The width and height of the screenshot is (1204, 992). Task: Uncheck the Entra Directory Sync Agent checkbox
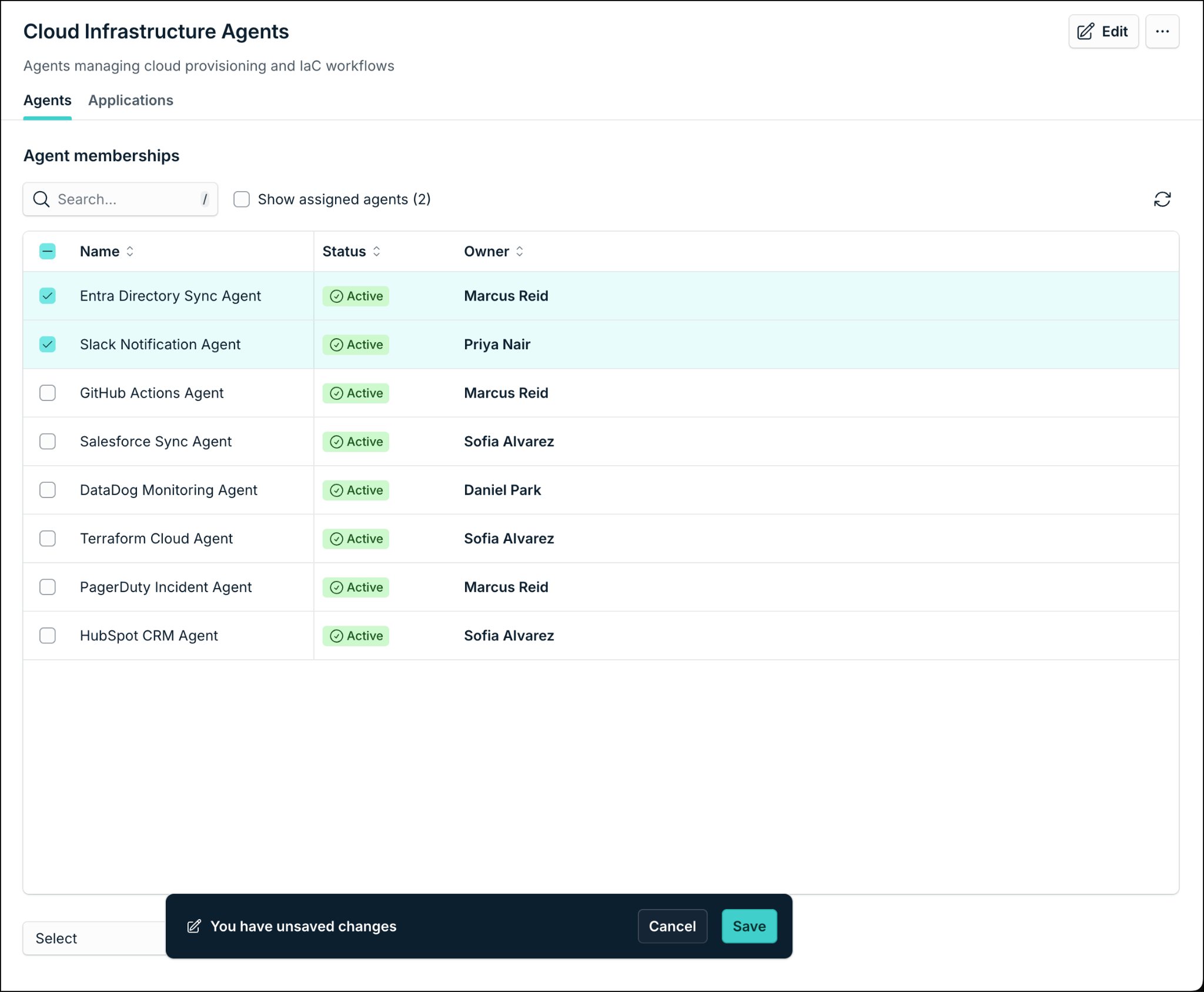point(48,296)
